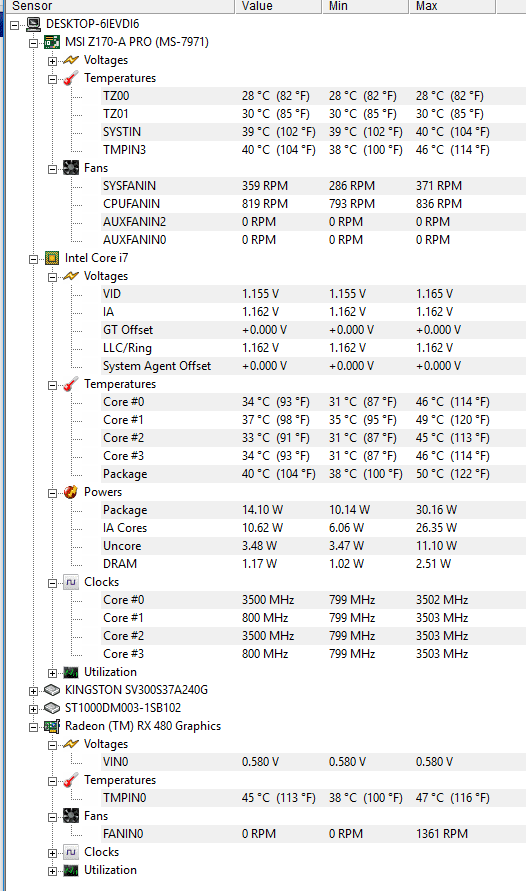Expand the Intel Core i7 Utilization node
The height and width of the screenshot is (891, 526).
tap(52, 673)
